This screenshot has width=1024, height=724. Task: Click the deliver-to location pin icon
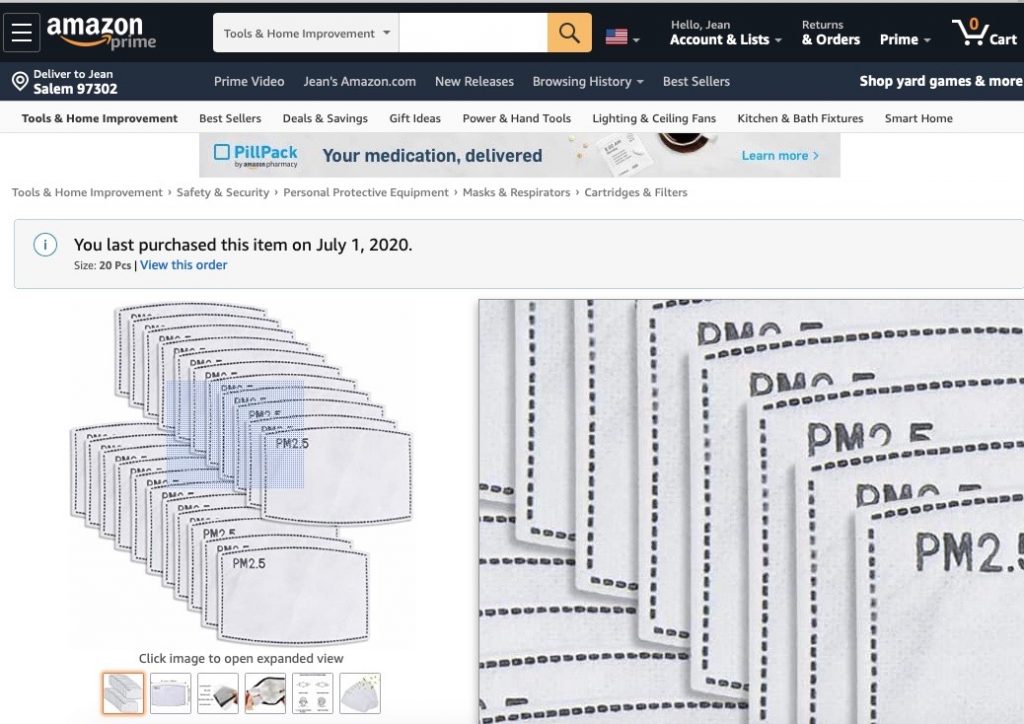pyautogui.click(x=19, y=81)
